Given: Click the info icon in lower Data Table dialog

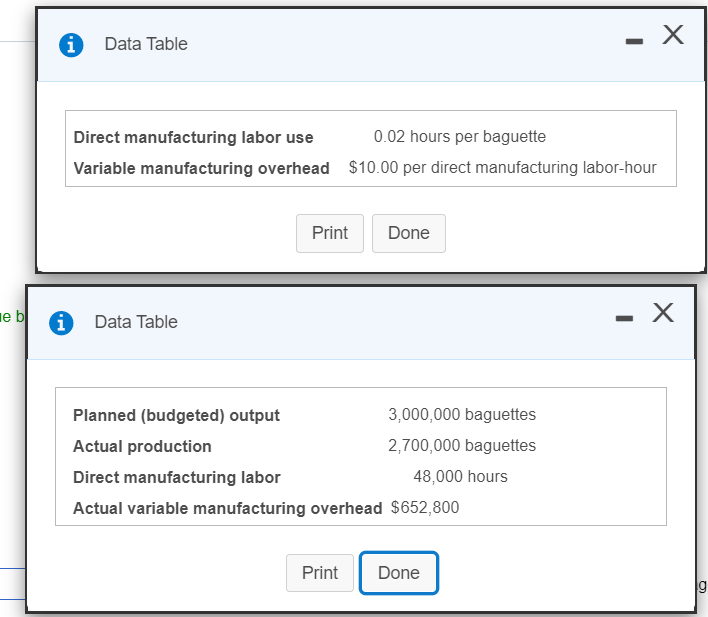Looking at the screenshot, I should click(x=61, y=323).
